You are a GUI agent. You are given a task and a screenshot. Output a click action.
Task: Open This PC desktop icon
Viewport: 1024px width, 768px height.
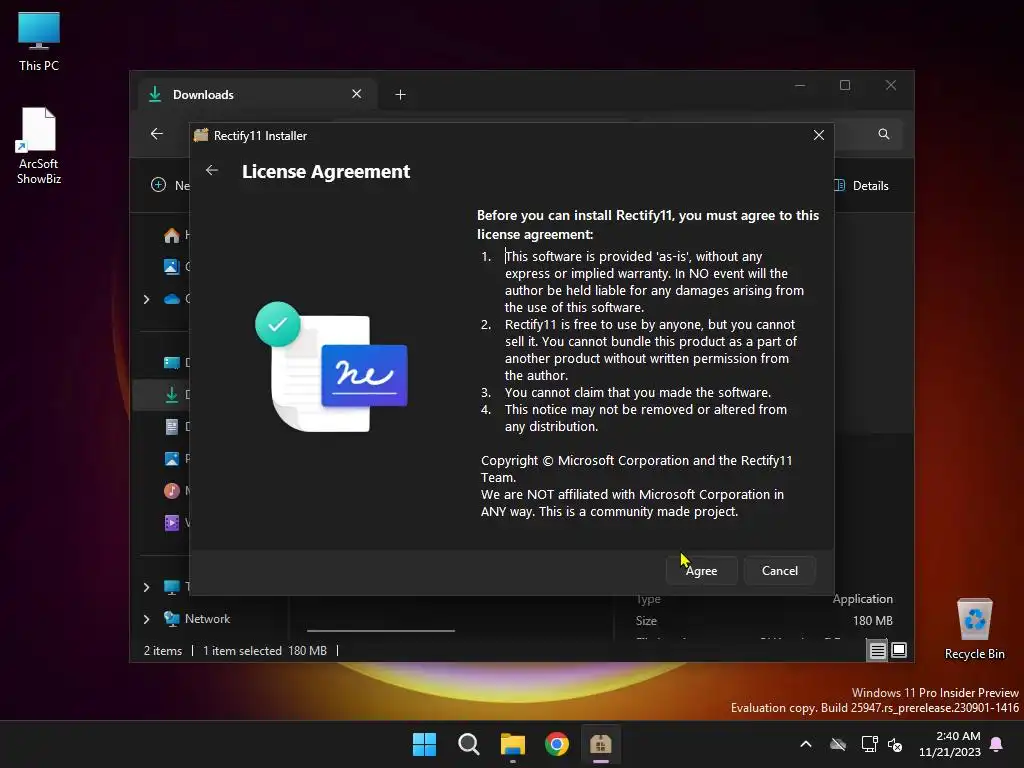39,41
